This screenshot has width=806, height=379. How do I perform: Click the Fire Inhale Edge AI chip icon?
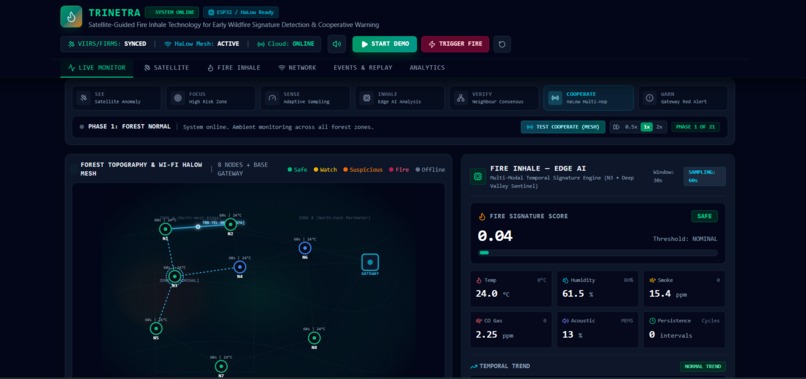(478, 177)
